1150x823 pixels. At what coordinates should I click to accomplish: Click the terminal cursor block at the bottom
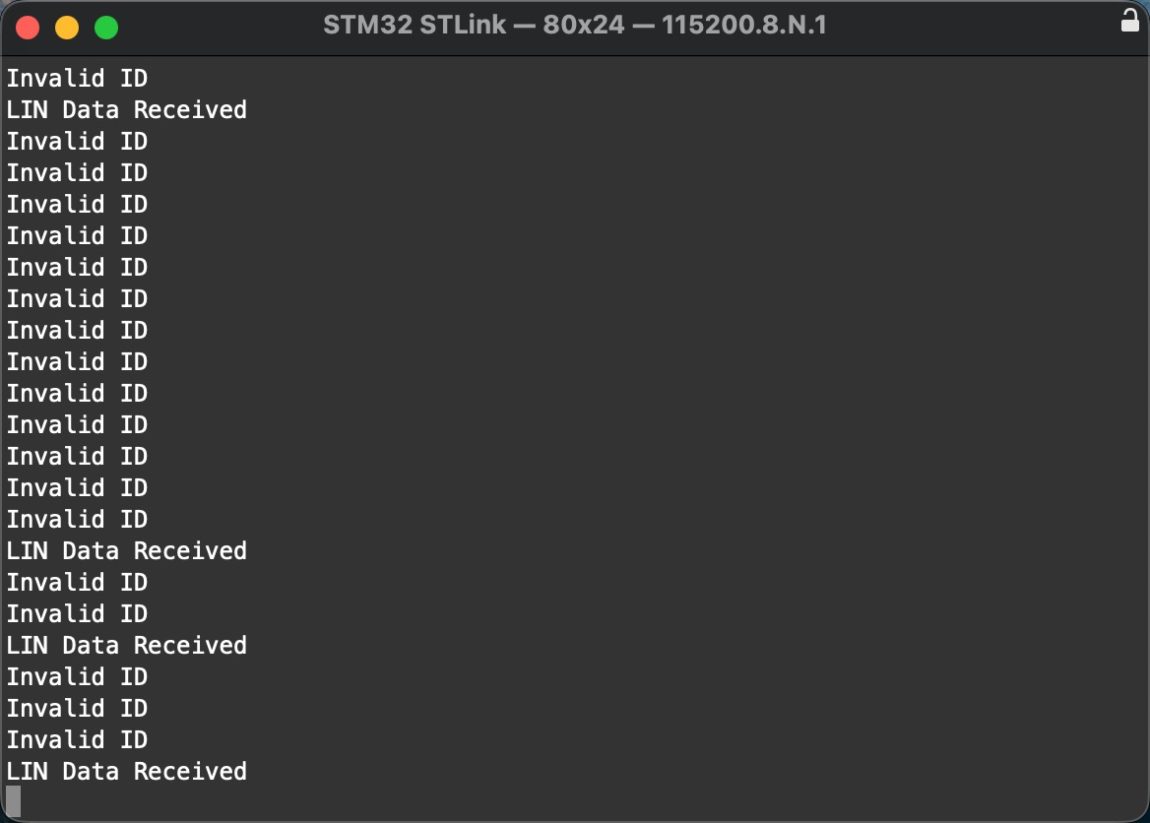click(13, 801)
